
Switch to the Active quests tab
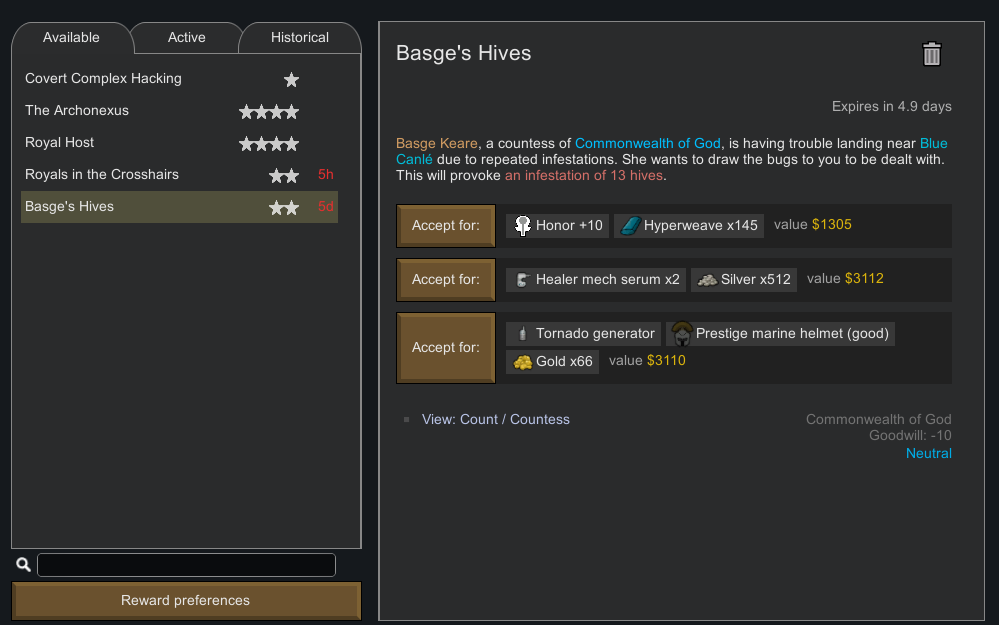187,38
